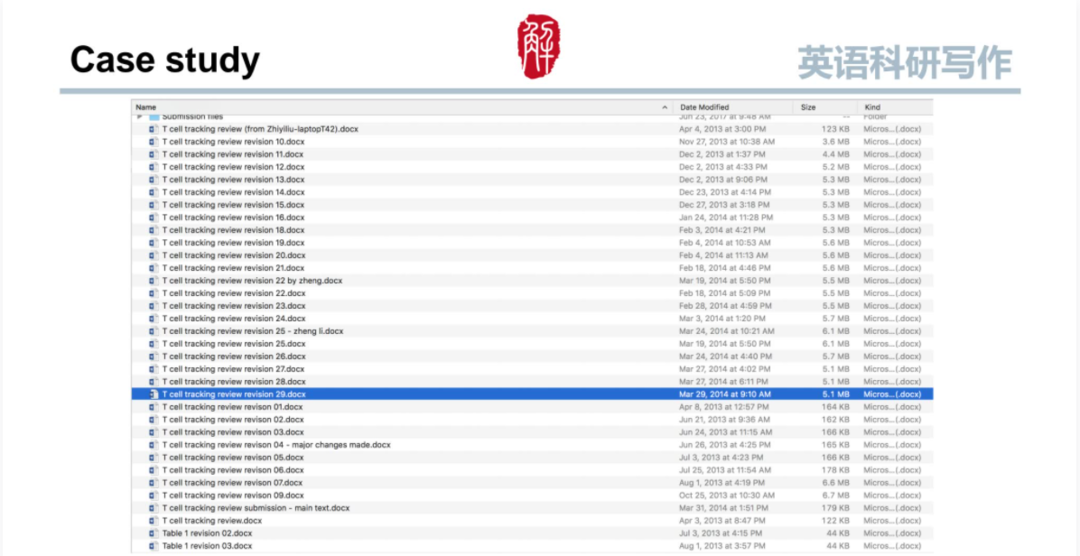This screenshot has height=556, width=1080.
Task: Click the size value '178 KB'
Action: tap(835, 470)
